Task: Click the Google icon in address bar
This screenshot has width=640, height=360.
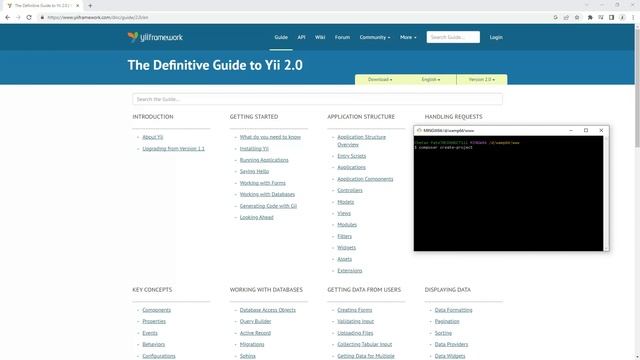Action: [x=556, y=18]
